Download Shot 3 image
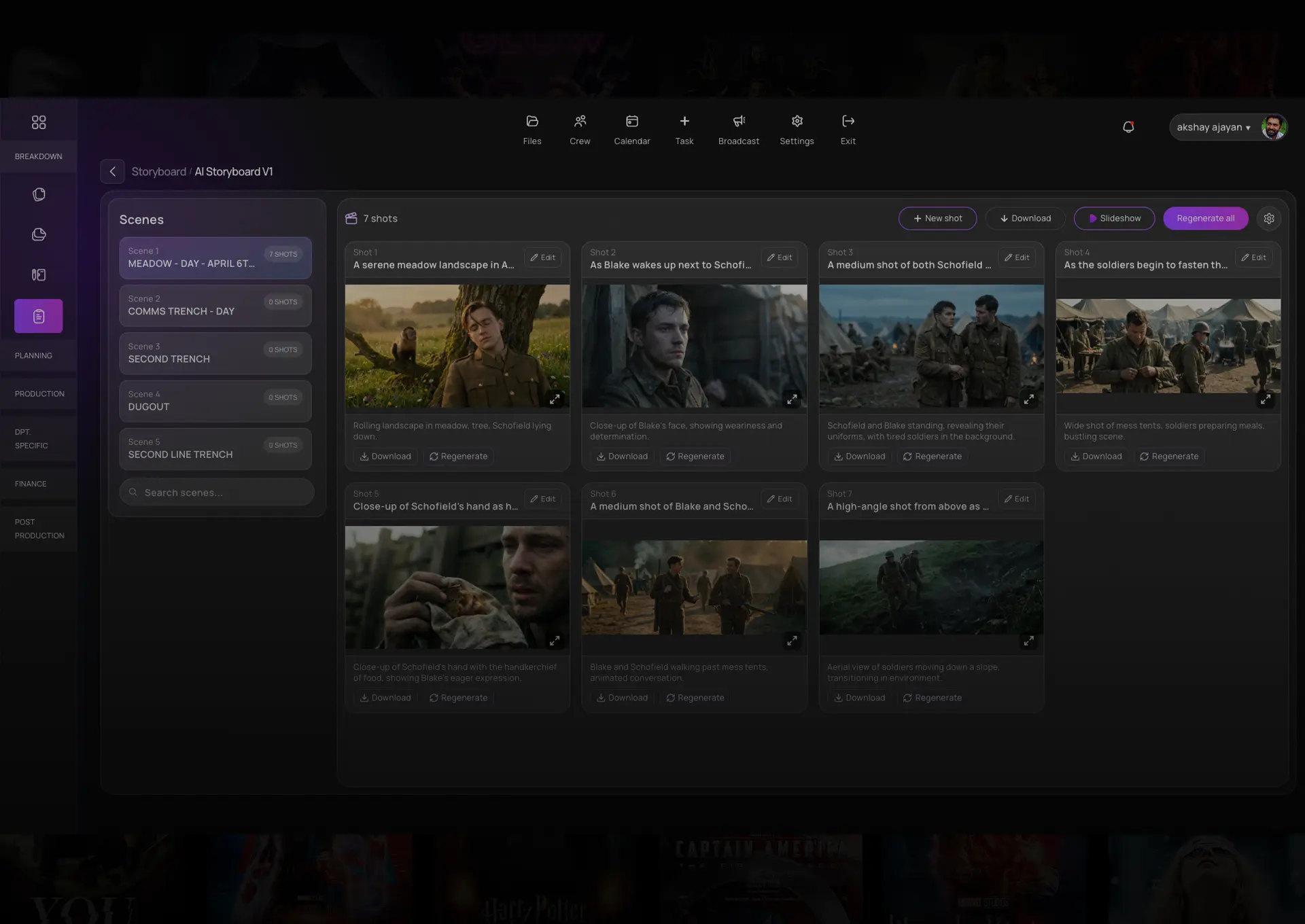 [860, 457]
